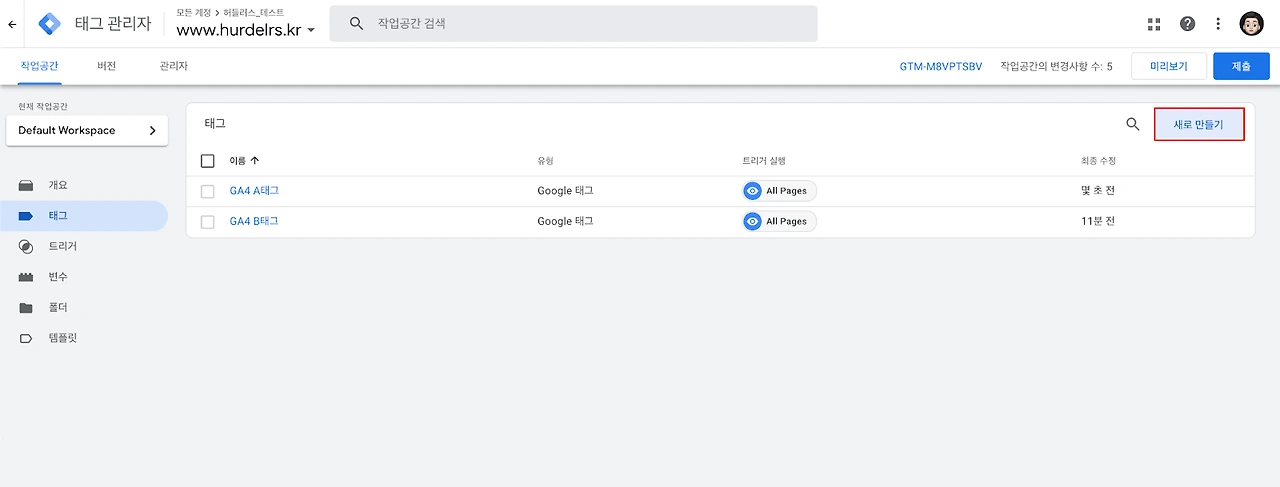Switch to the 버전 tab
Image resolution: width=1280 pixels, height=487 pixels.
pyautogui.click(x=106, y=66)
